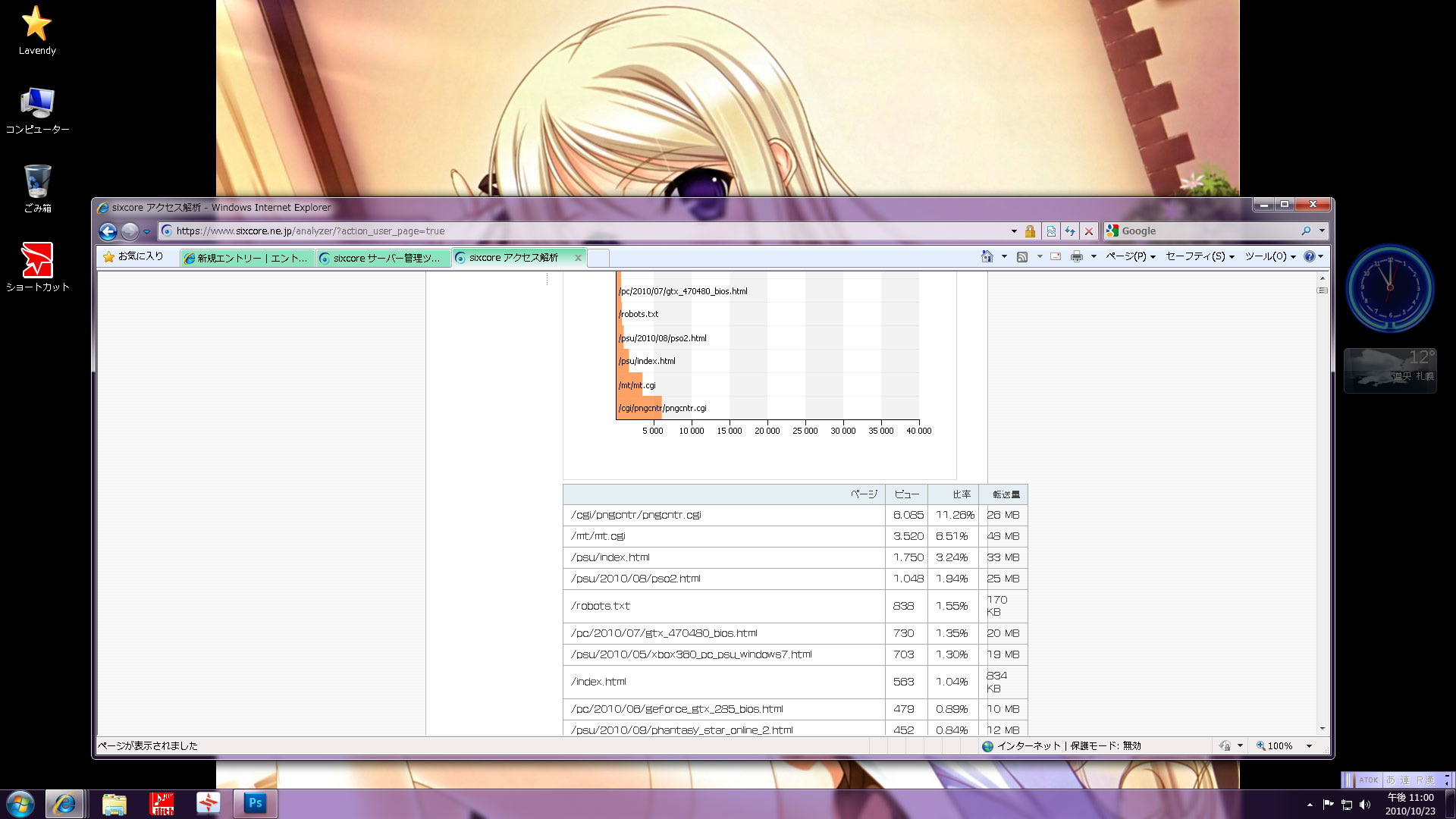Open the コンピューター desktop icon
Screen dimensions: 1456x819
(37, 110)
